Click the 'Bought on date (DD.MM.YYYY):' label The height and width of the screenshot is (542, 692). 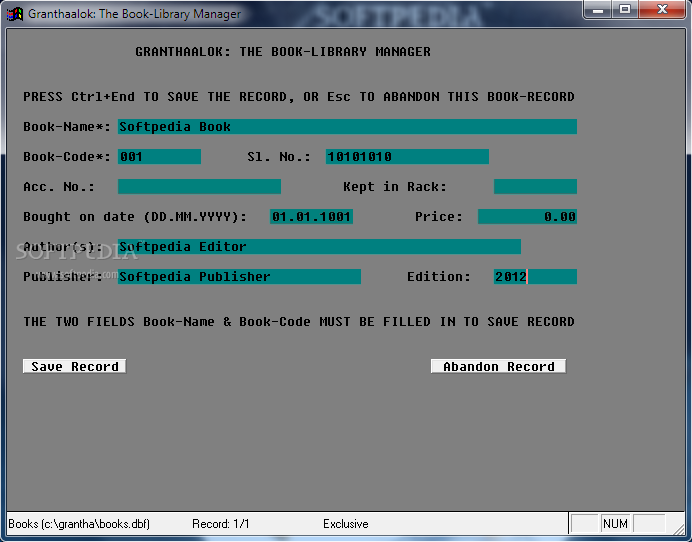[x=135, y=217]
